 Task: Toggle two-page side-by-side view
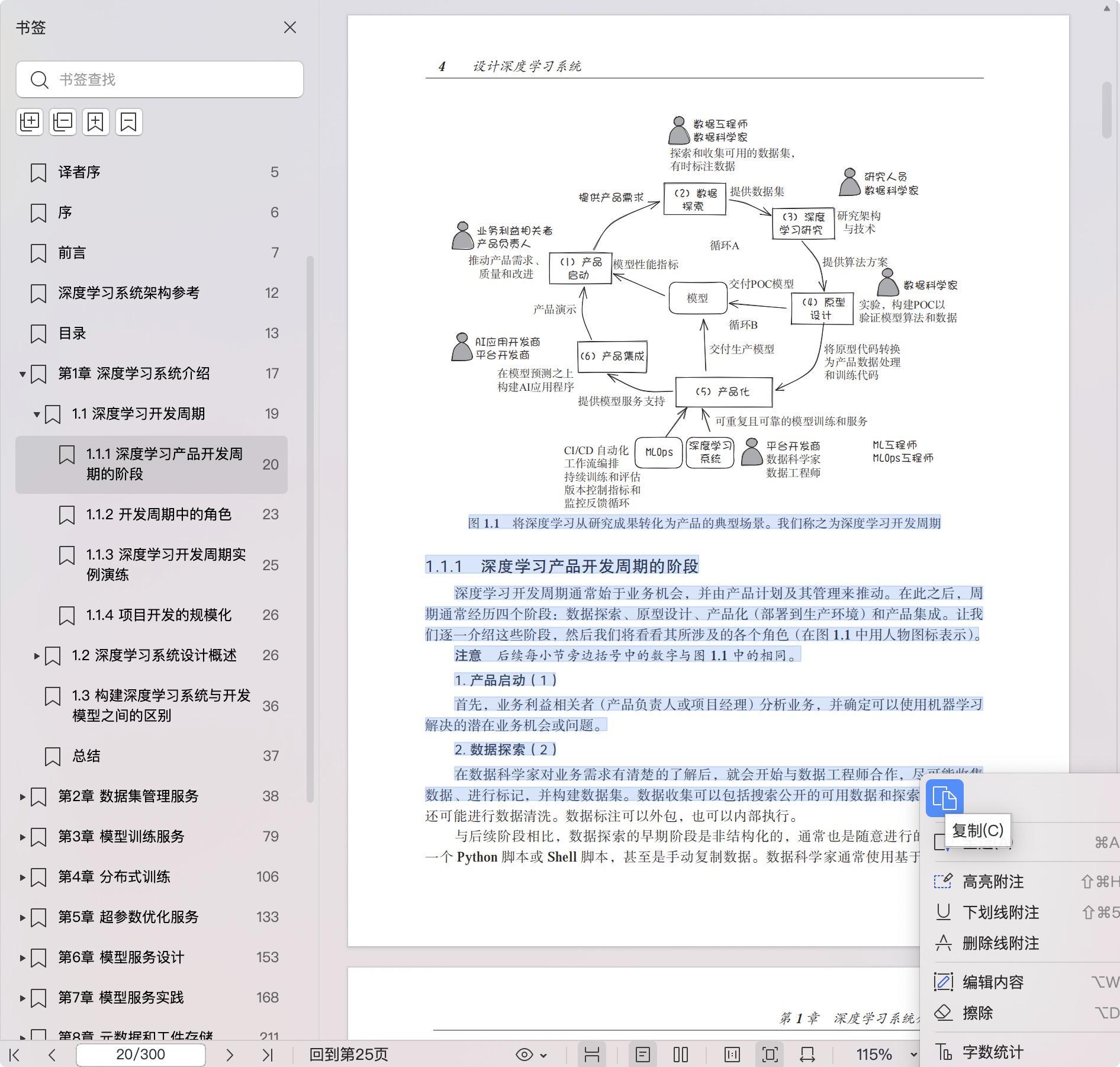point(681,1055)
